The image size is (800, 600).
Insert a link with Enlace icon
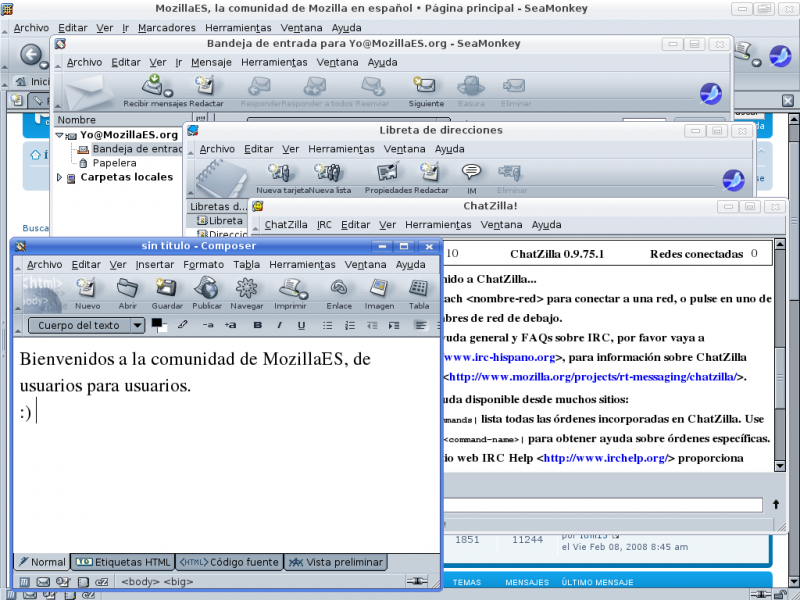[339, 293]
